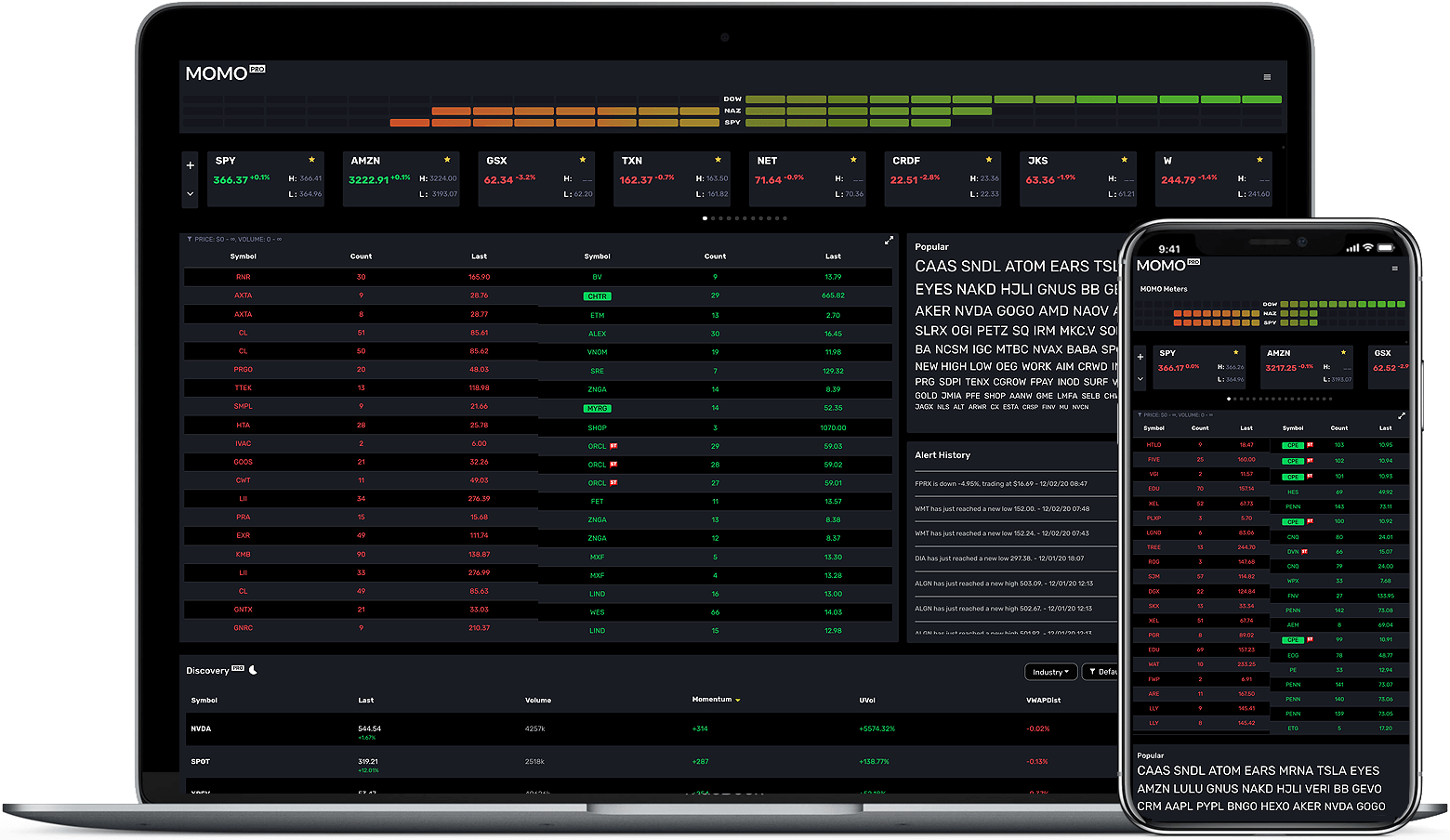Toggle the favorite star on the SPY card
The image size is (1450, 840).
[x=310, y=159]
